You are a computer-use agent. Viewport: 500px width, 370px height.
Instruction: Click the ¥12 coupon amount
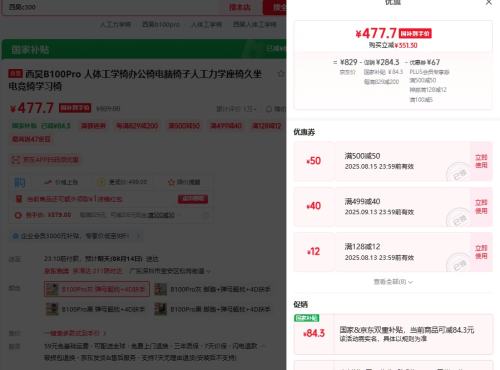coord(313,252)
